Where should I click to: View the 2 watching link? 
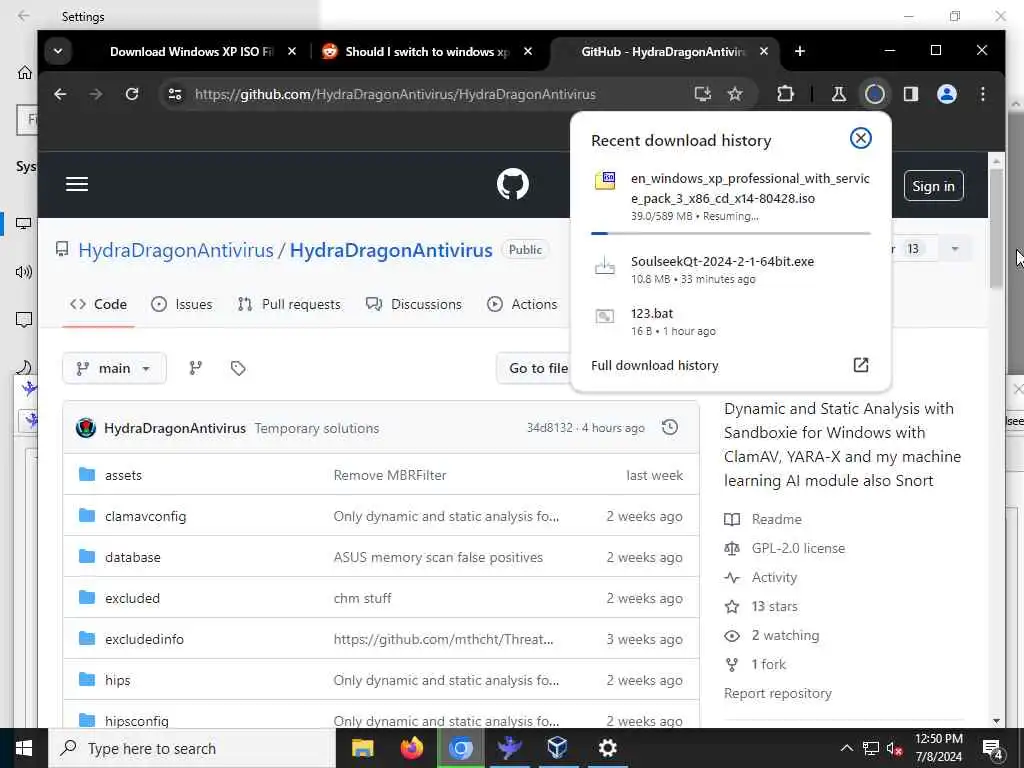785,635
